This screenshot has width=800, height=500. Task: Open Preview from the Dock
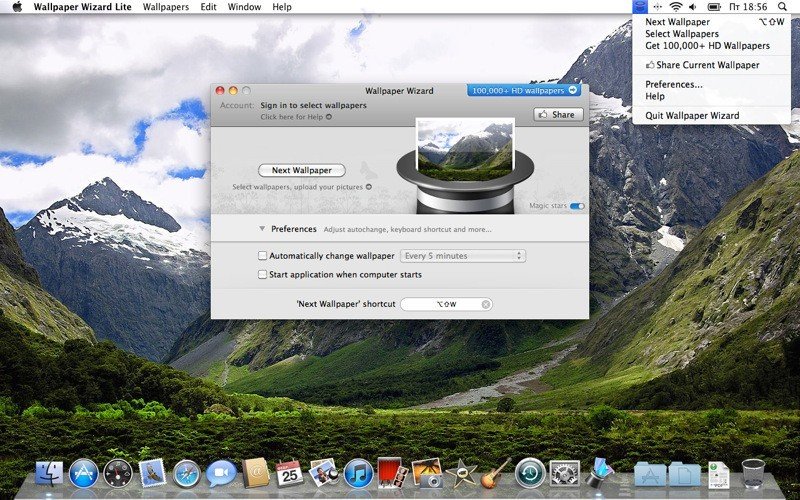pyautogui.click(x=324, y=472)
